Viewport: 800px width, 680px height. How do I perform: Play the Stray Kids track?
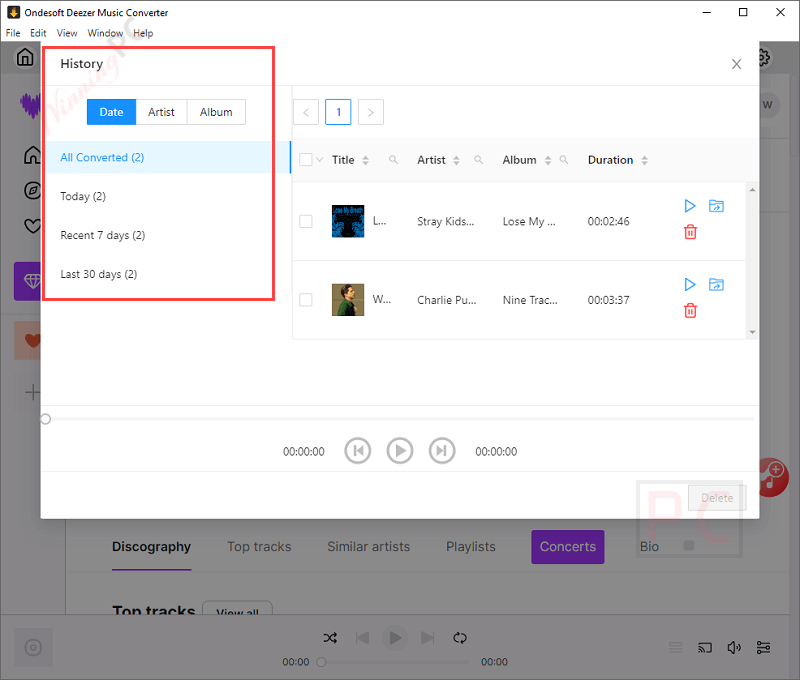pyautogui.click(x=689, y=206)
